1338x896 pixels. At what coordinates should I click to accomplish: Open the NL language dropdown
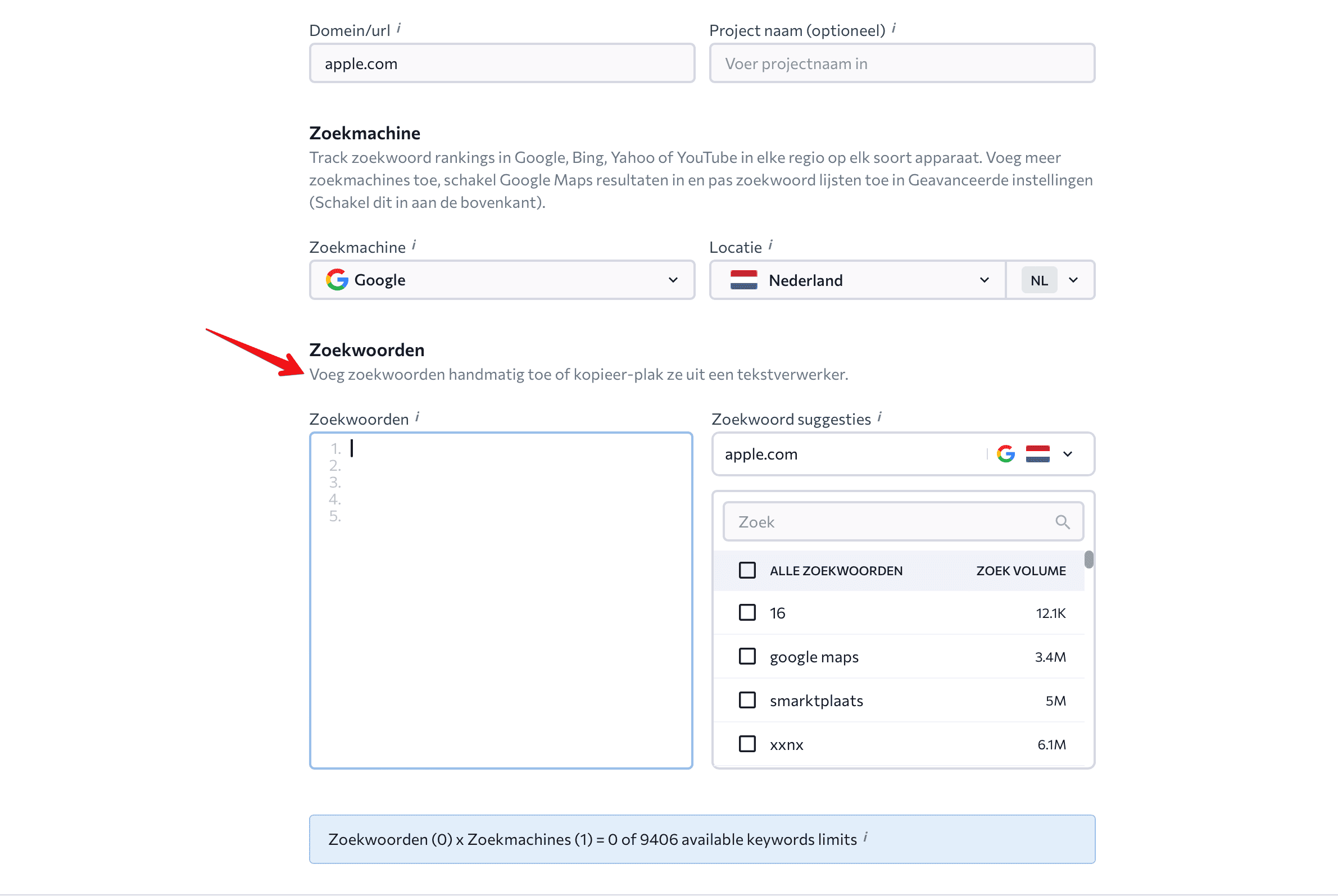pyautogui.click(x=1050, y=280)
